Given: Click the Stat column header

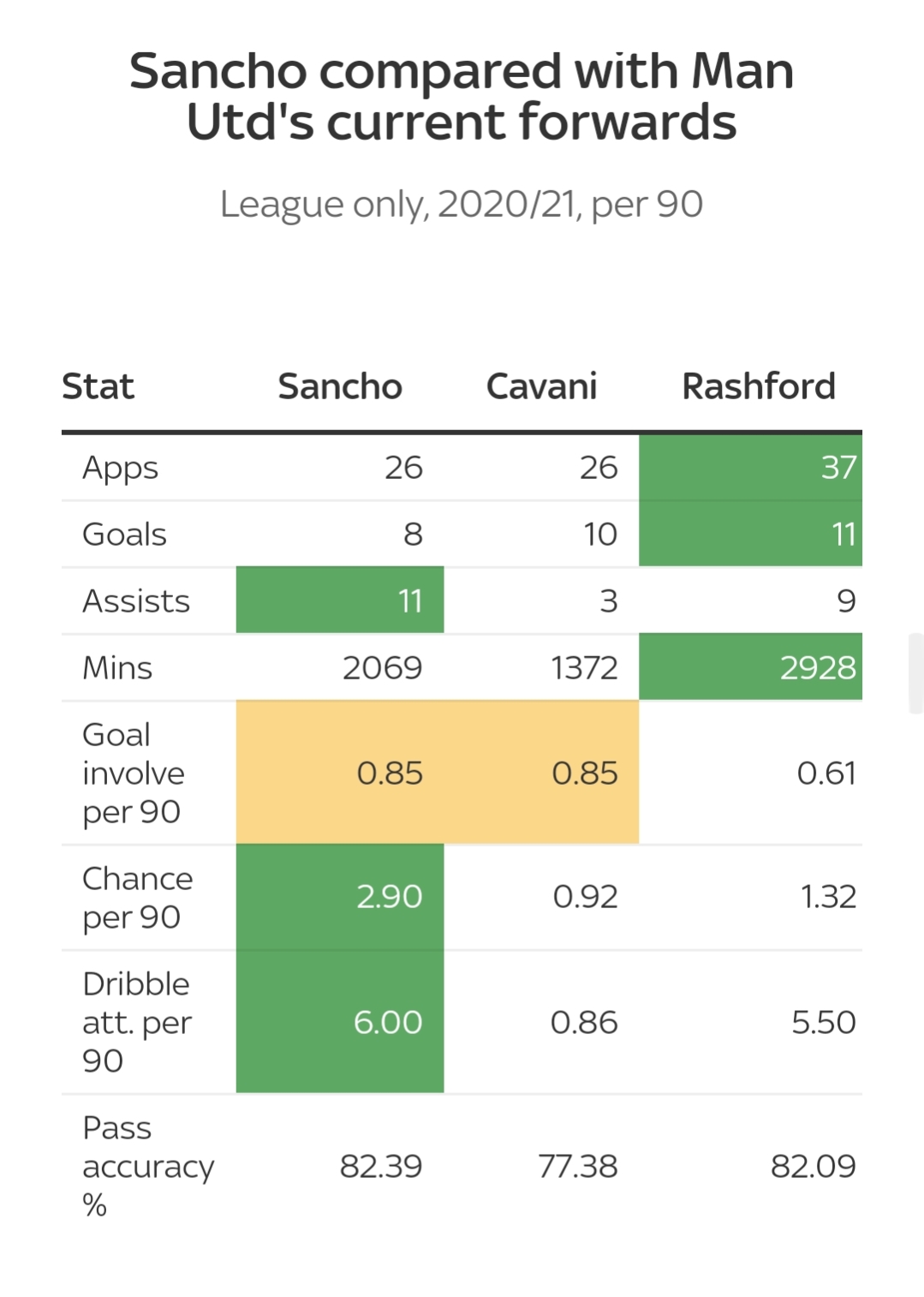Looking at the screenshot, I should 98,386.
